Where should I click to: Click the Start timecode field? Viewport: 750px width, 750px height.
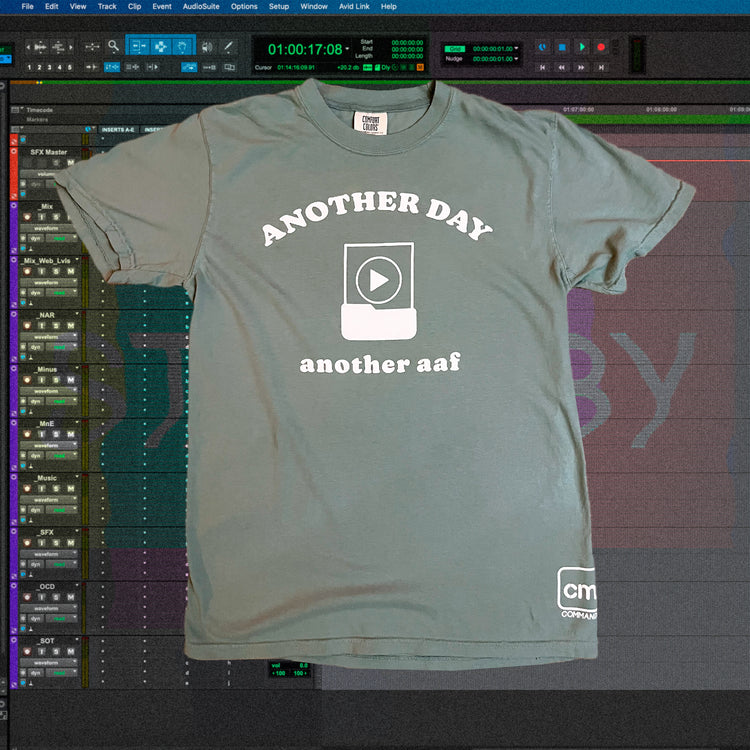(x=407, y=43)
